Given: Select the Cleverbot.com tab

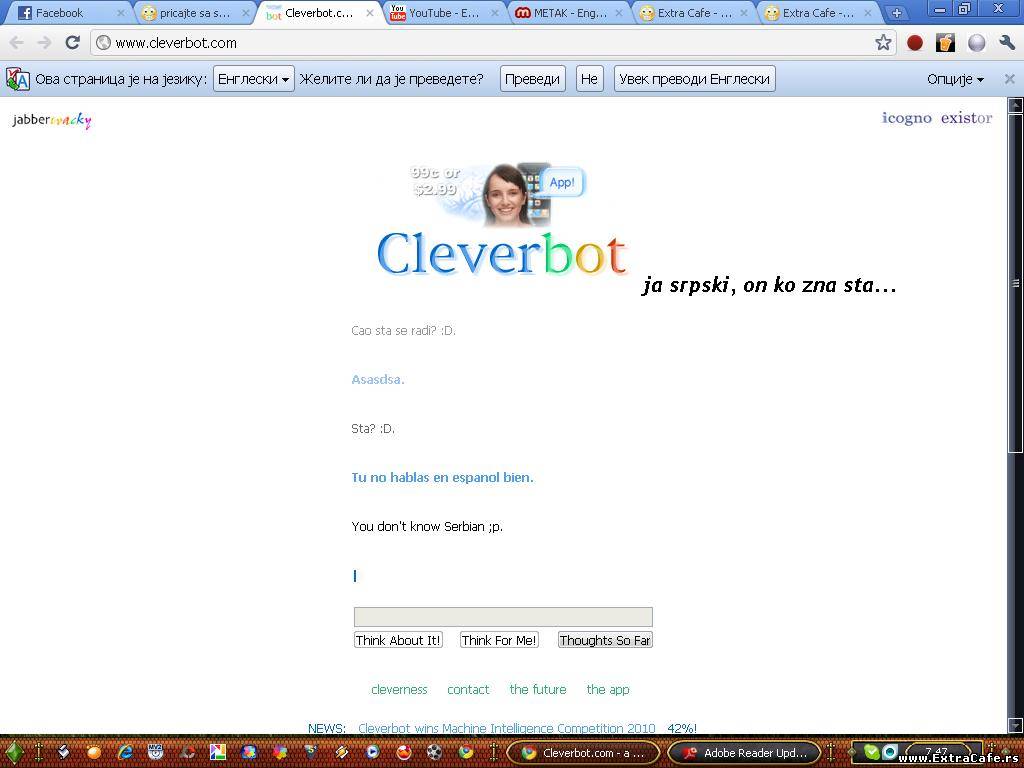Looking at the screenshot, I should pyautogui.click(x=320, y=13).
